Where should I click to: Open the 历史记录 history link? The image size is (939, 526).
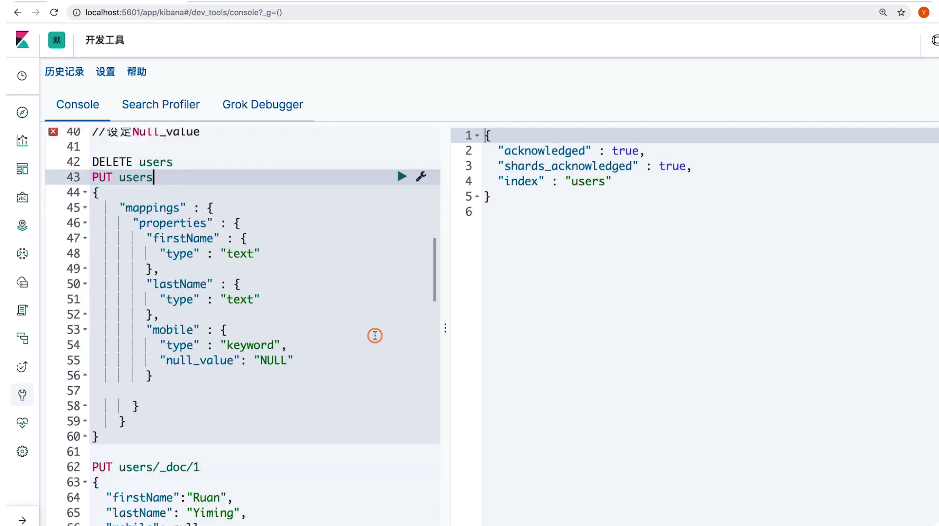[64, 72]
